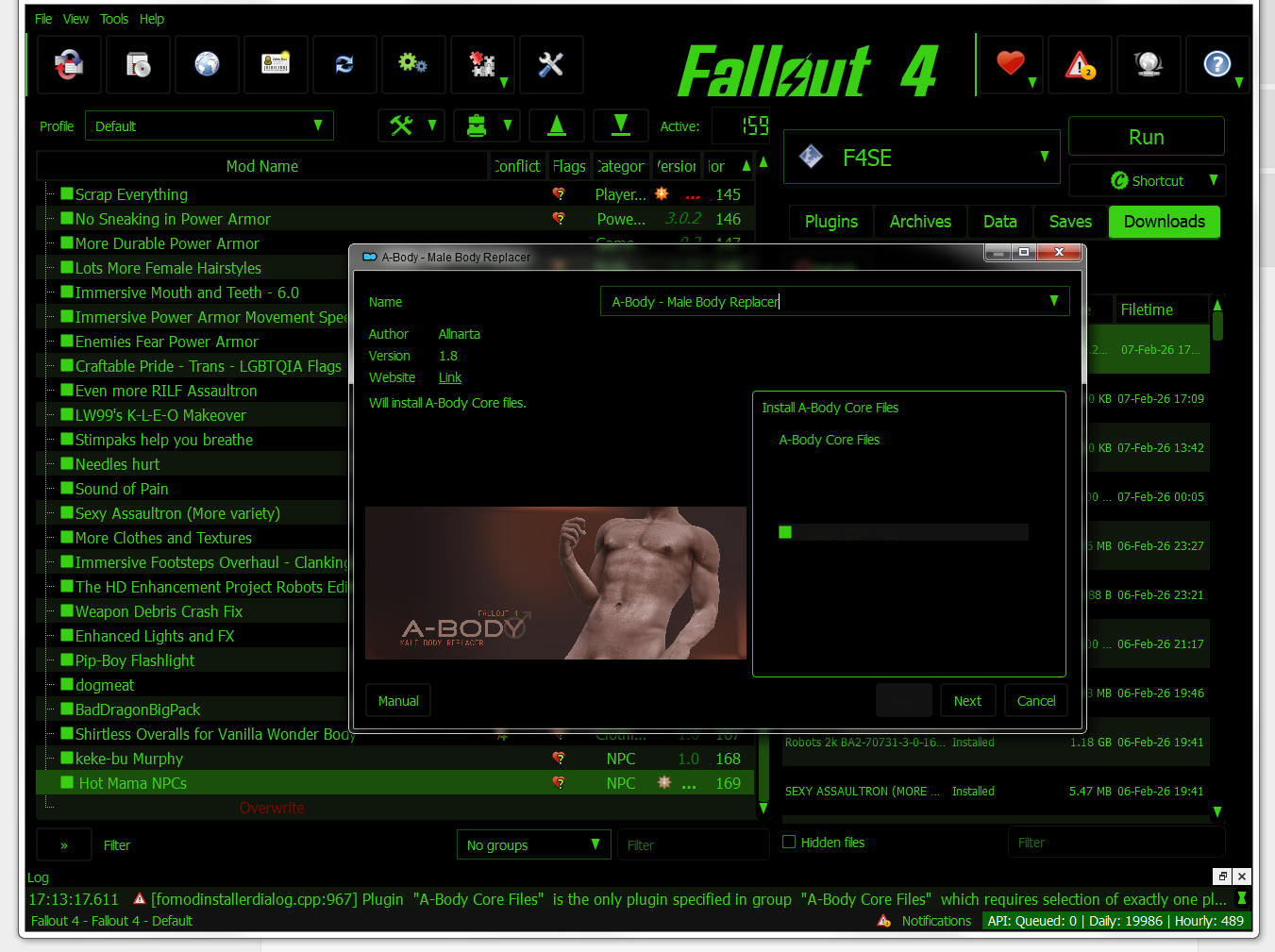Image resolution: width=1275 pixels, height=952 pixels.
Task: Click the green crossed-tools list options icon
Action: pos(401,125)
